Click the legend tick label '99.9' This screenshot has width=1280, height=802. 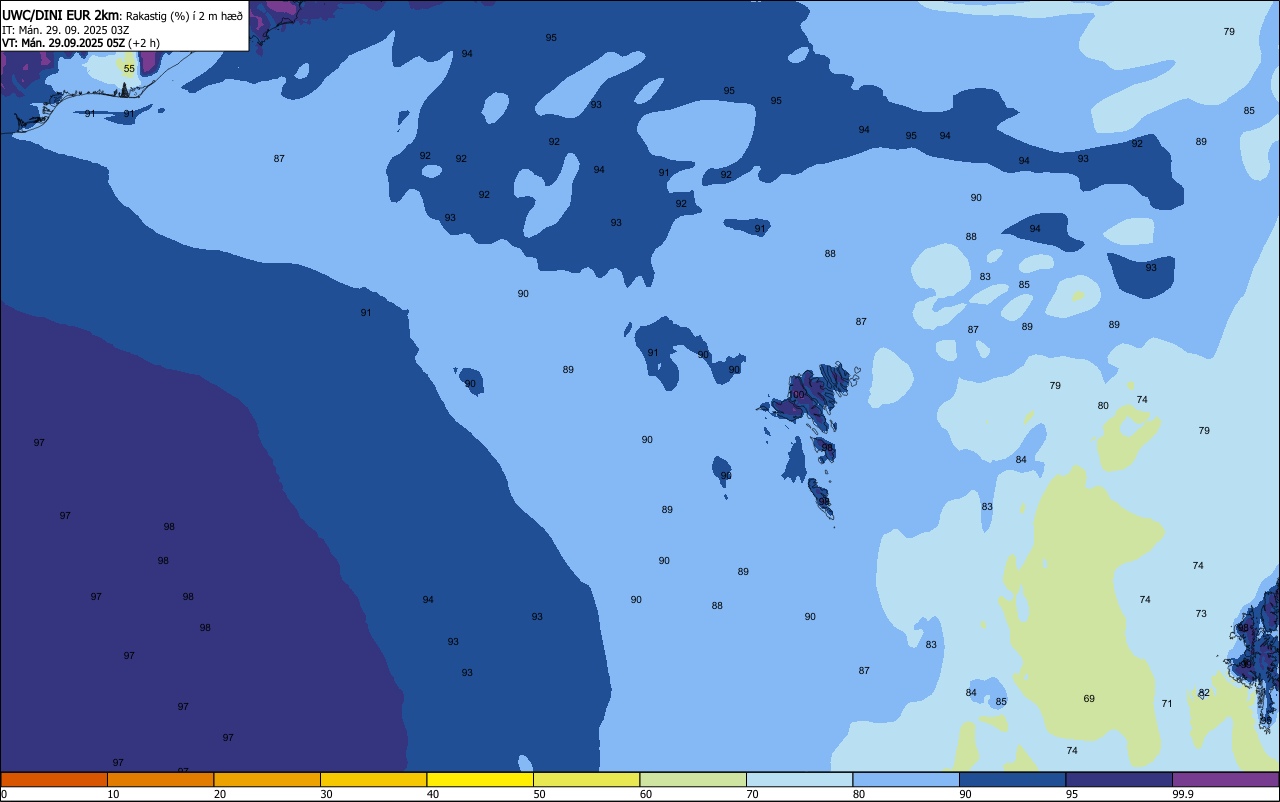pyautogui.click(x=1184, y=794)
